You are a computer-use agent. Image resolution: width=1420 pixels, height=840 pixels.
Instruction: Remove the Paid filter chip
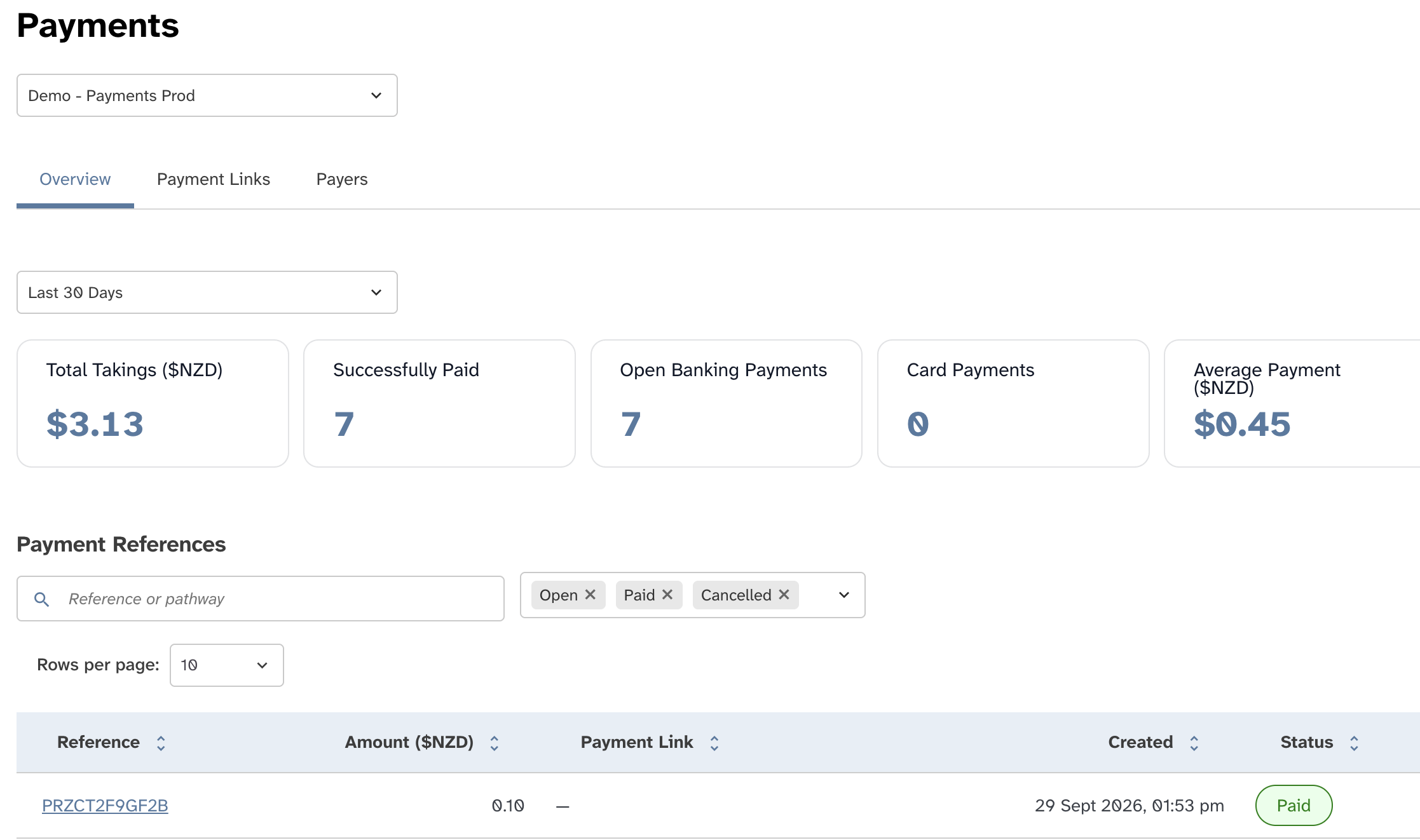(x=667, y=595)
